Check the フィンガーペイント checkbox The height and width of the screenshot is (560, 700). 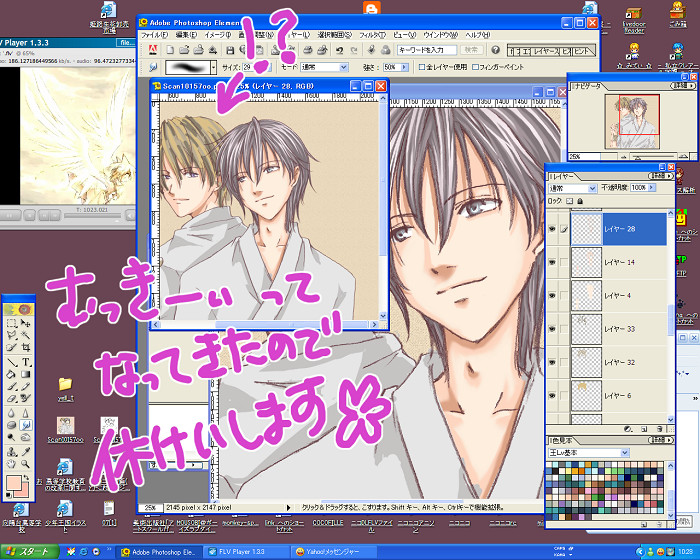475,67
